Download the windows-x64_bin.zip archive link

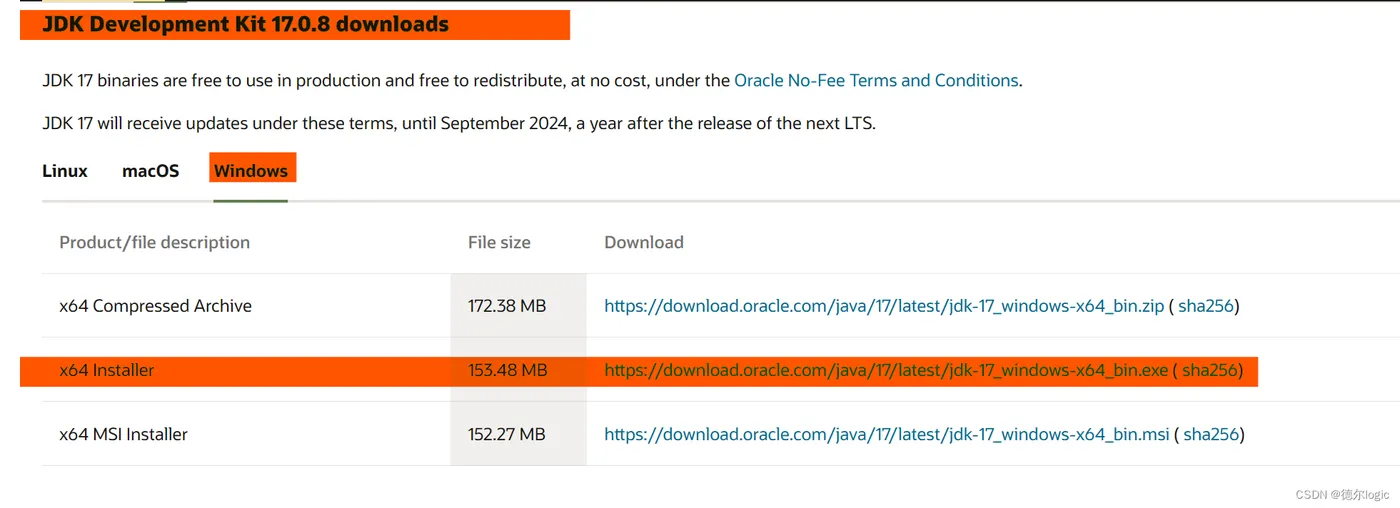(884, 306)
